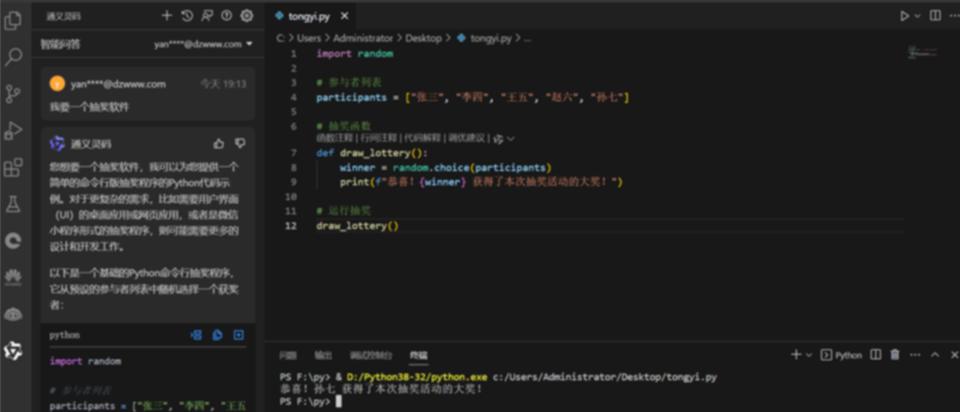Screen dimensions: 960x412
Task: Open the Search view in activity bar
Action: tap(13, 57)
